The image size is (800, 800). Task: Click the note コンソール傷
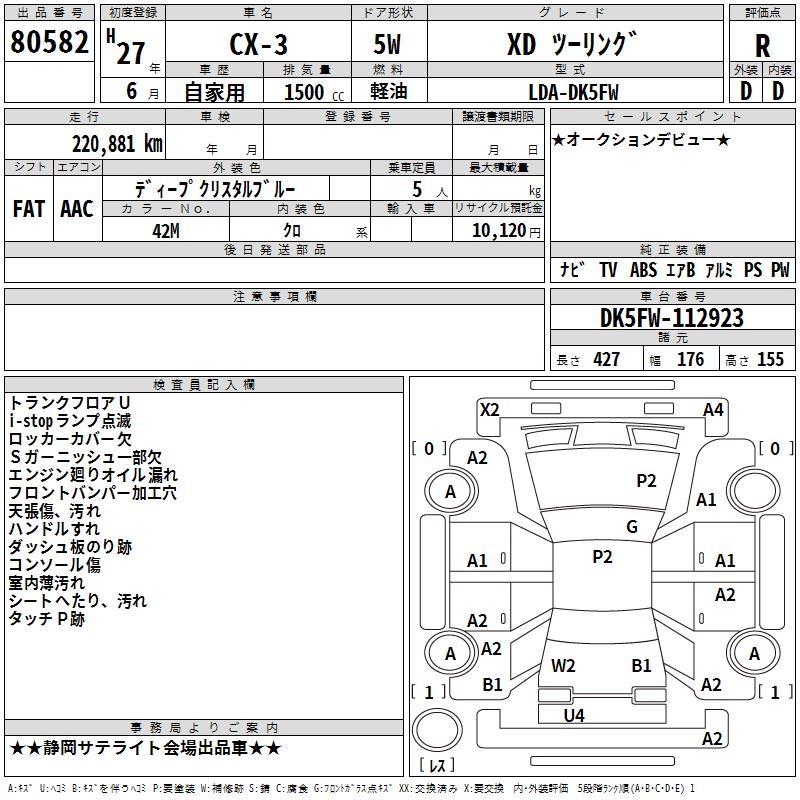point(55,565)
